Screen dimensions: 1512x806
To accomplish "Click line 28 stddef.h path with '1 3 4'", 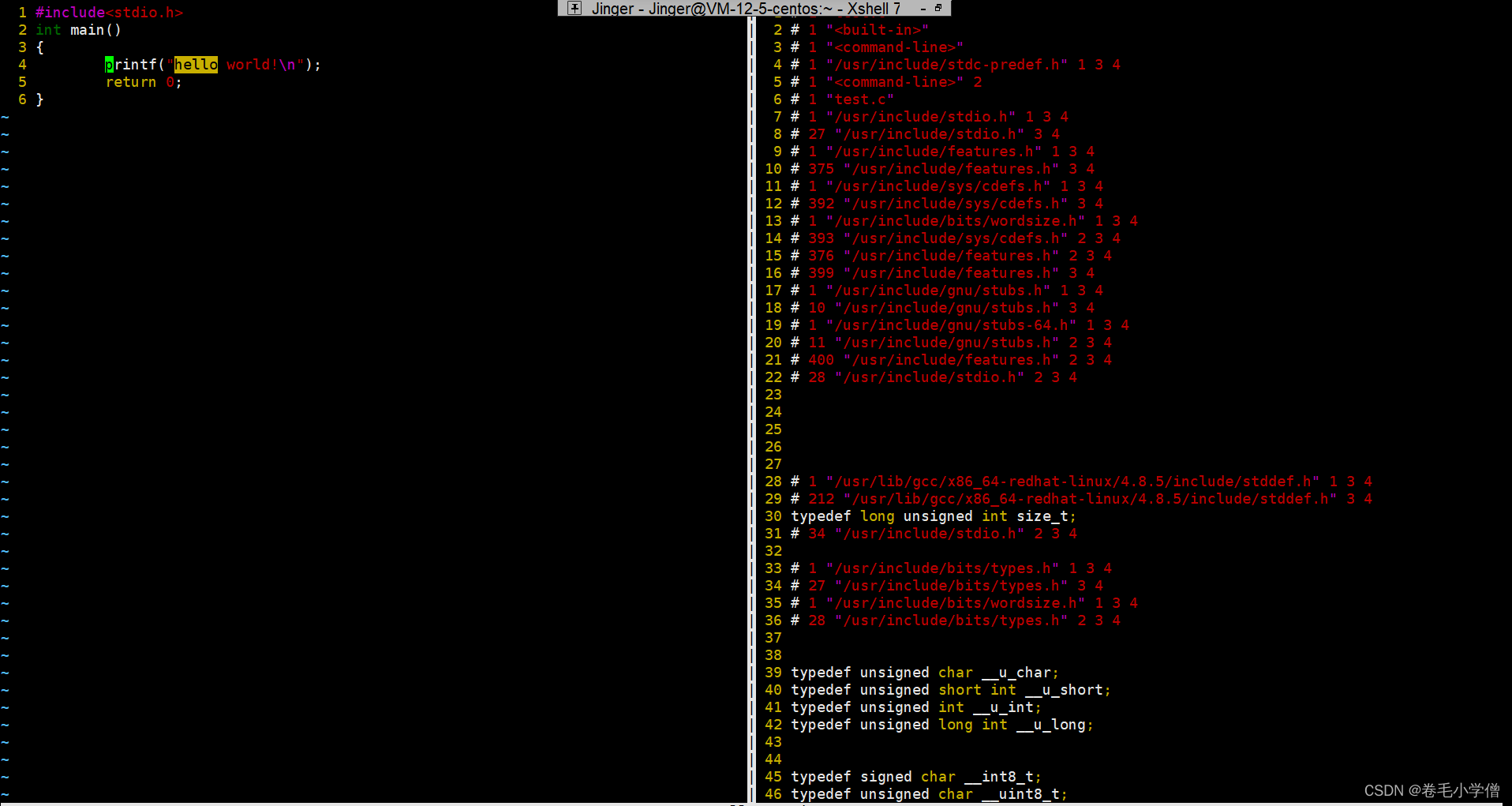I will 1081,482.
